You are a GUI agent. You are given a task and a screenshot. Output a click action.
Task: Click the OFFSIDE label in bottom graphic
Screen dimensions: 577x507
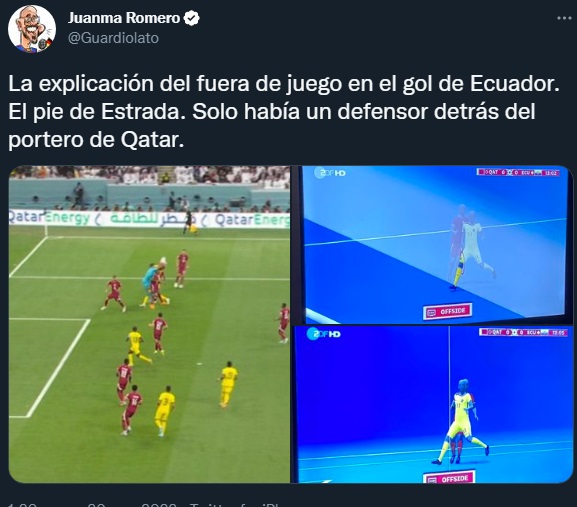click(x=449, y=479)
